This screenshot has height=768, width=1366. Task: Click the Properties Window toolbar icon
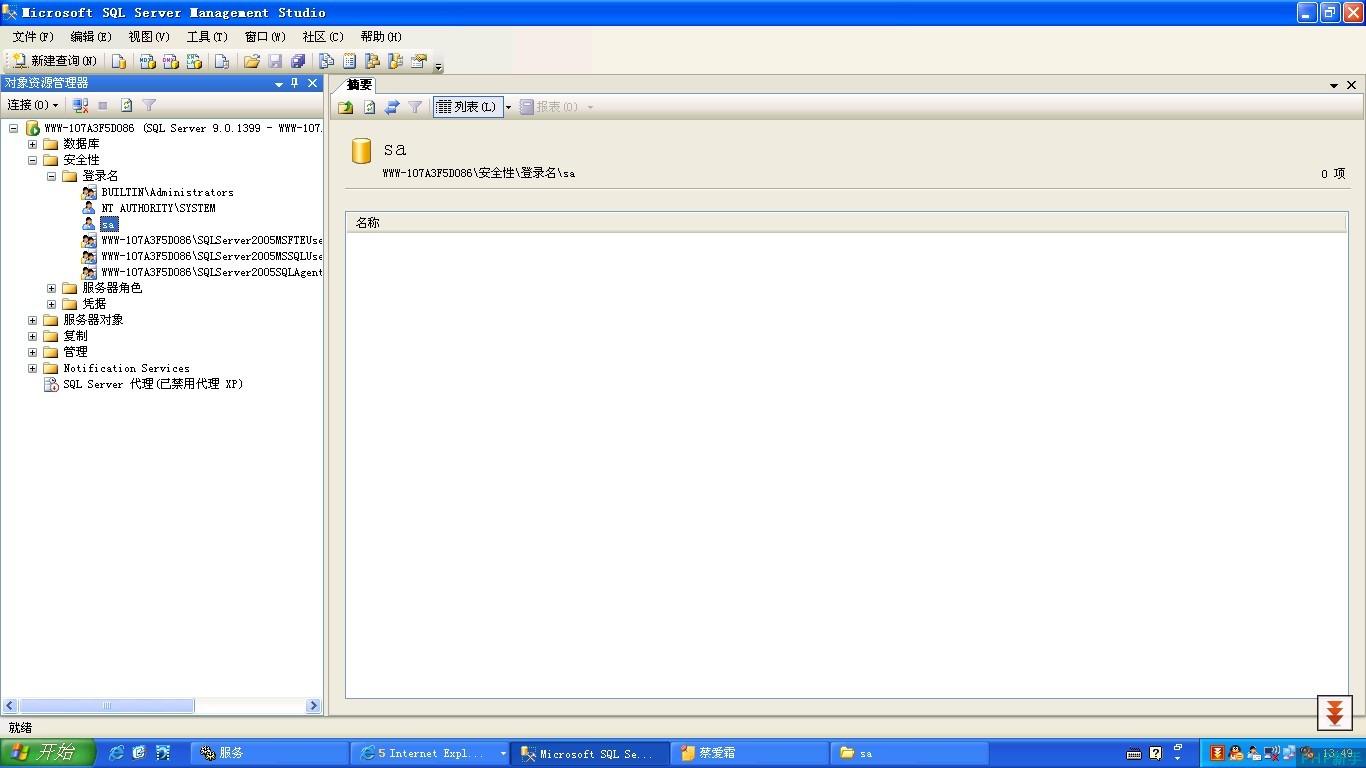click(x=419, y=61)
